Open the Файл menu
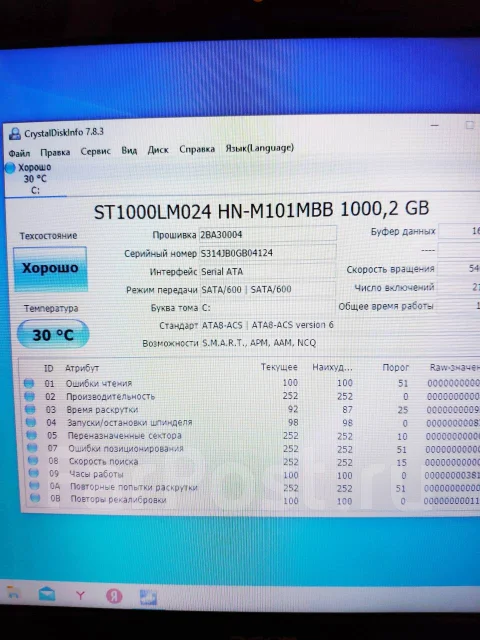 [19, 153]
